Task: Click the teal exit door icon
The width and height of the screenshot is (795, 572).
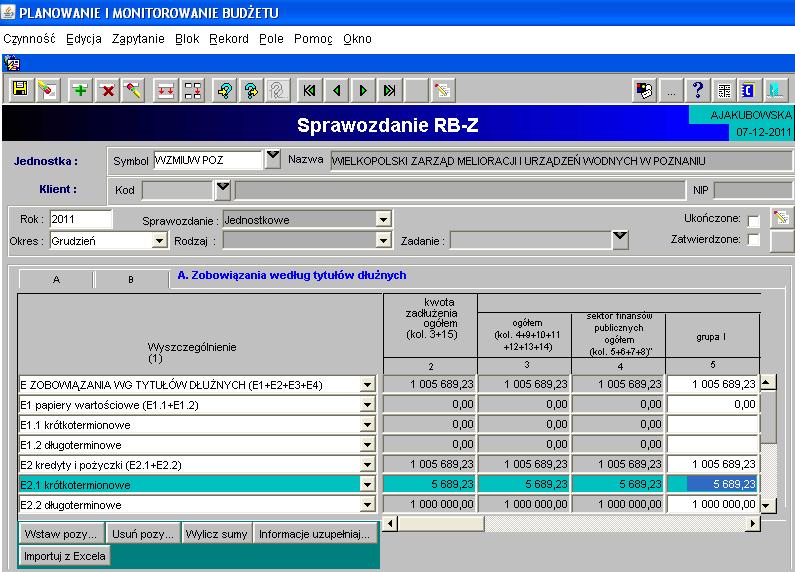Action: [x=776, y=90]
